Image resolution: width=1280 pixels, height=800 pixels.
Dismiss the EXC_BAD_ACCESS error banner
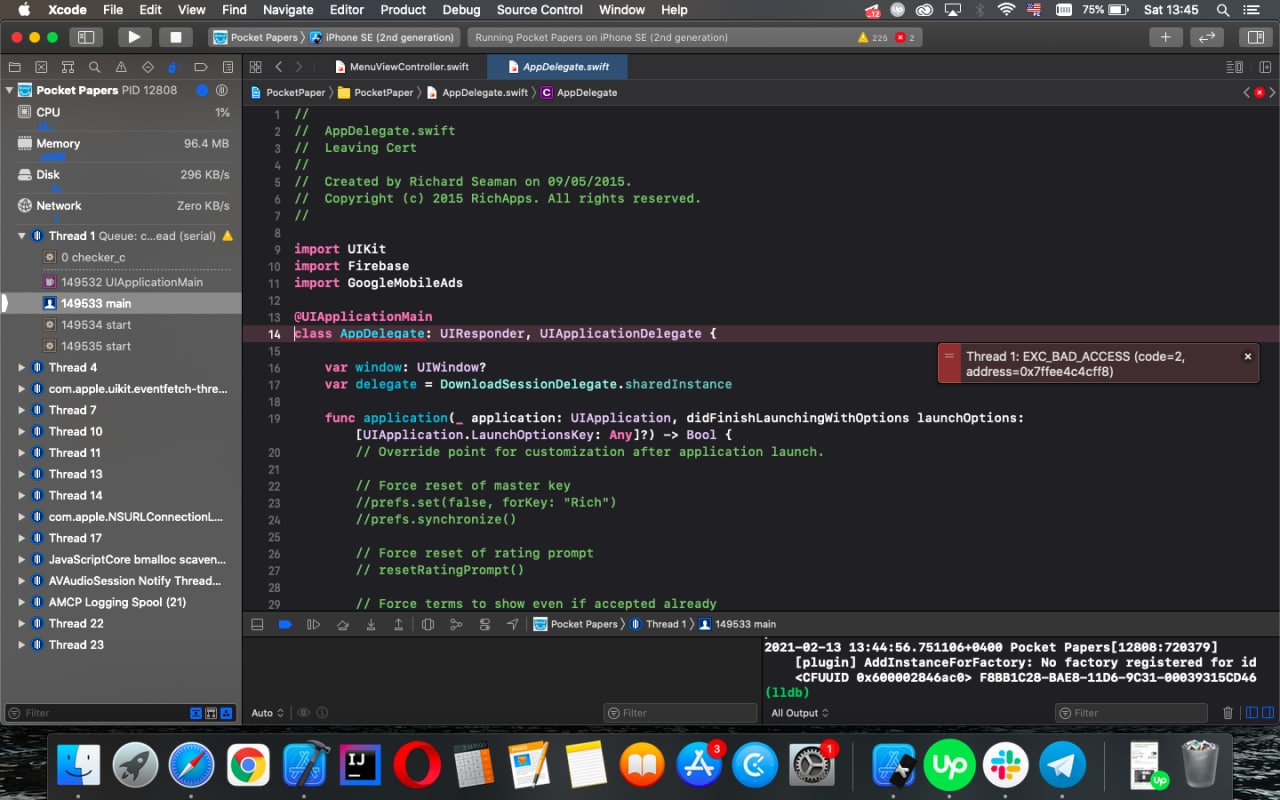(1247, 356)
